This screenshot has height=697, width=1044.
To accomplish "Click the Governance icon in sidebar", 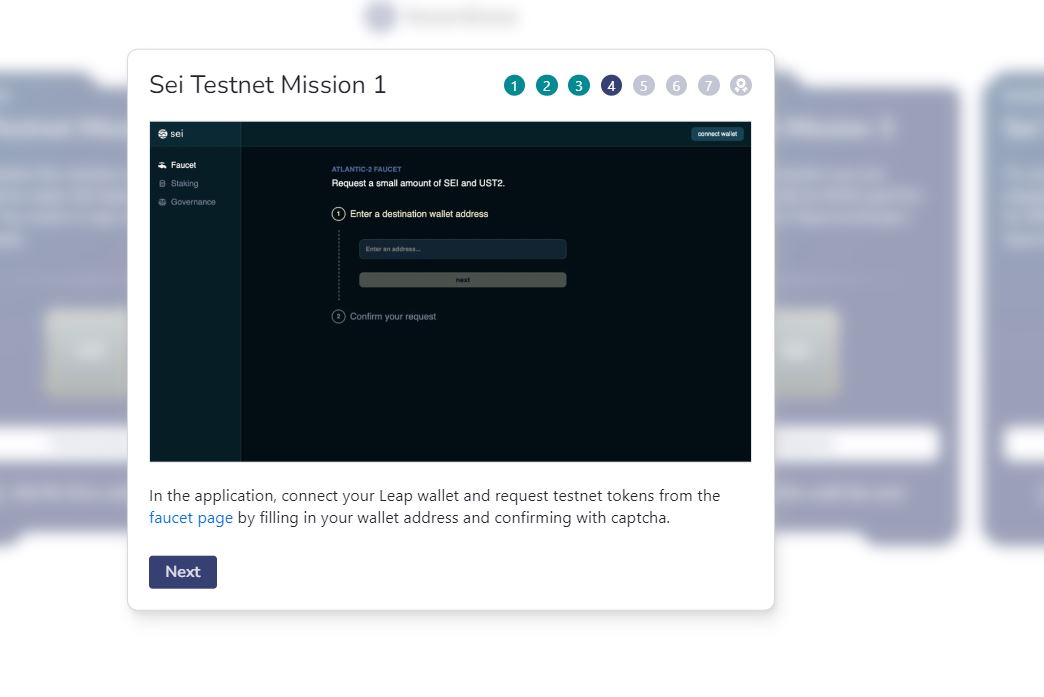I will pyautogui.click(x=162, y=202).
